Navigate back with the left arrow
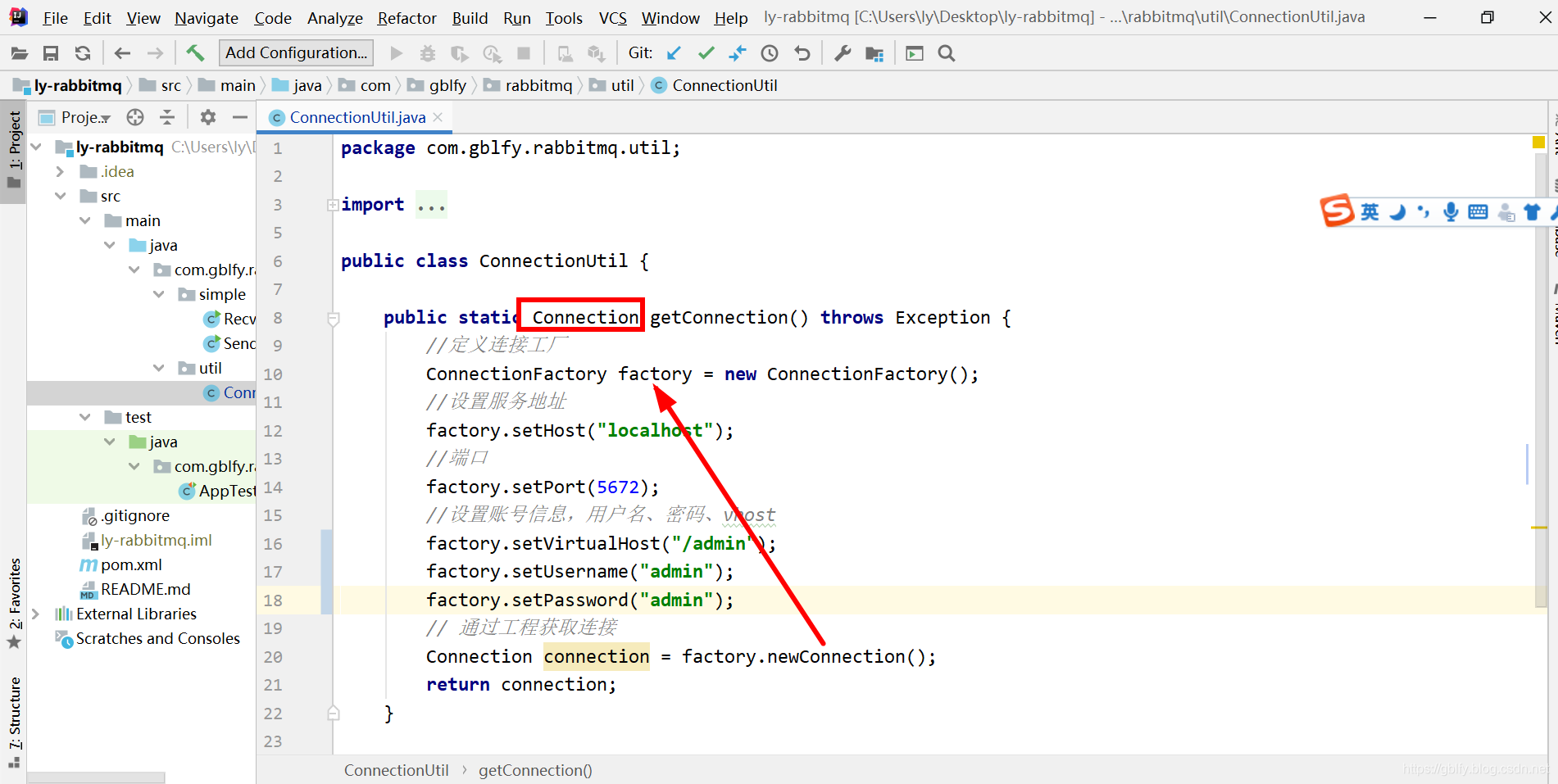The height and width of the screenshot is (784, 1558). tap(123, 53)
